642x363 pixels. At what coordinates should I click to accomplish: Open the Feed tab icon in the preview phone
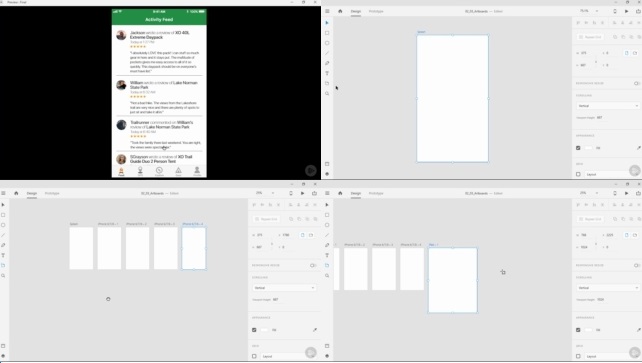coord(121,171)
